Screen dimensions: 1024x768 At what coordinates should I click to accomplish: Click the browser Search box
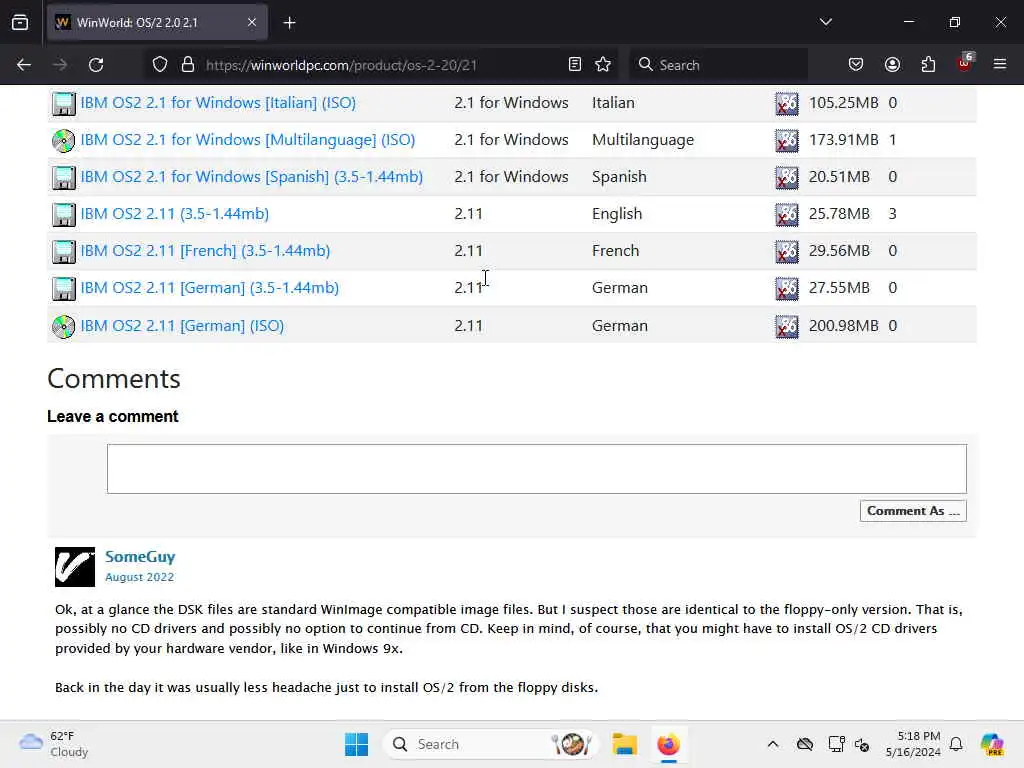click(x=718, y=65)
